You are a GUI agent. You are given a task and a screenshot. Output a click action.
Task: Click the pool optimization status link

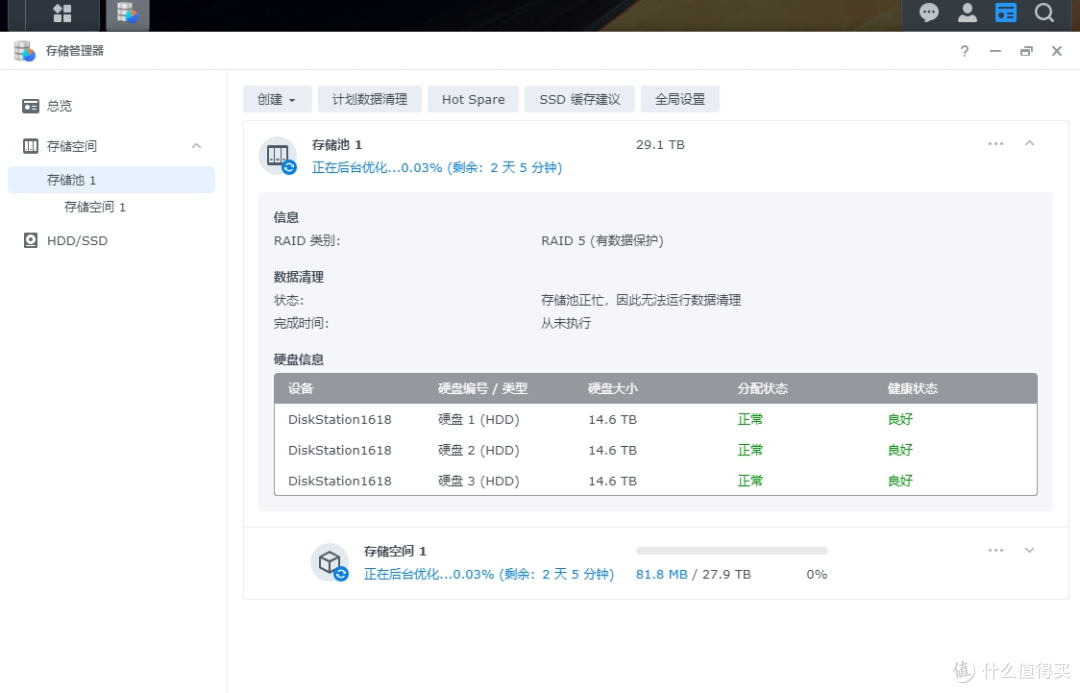click(437, 167)
